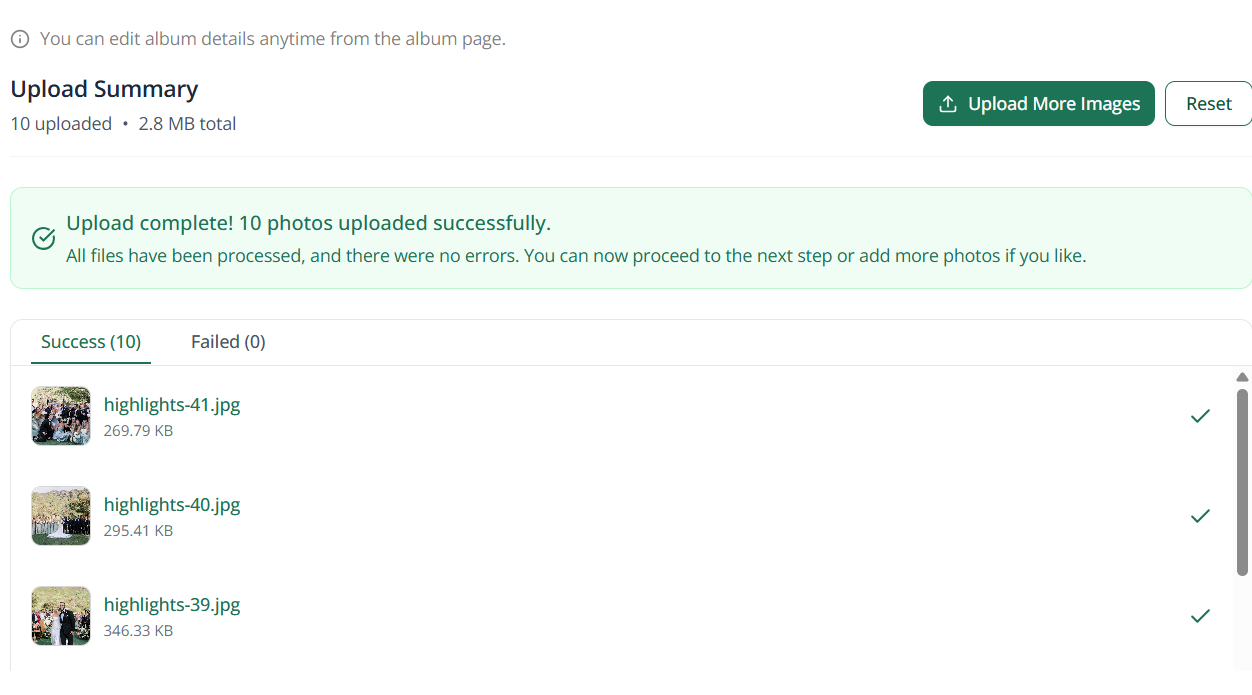
Task: Click the file list vertical scrollbar thumb
Action: 1242,482
